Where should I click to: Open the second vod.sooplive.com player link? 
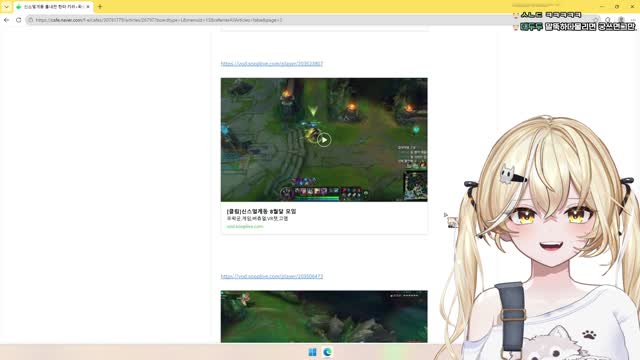[272, 276]
